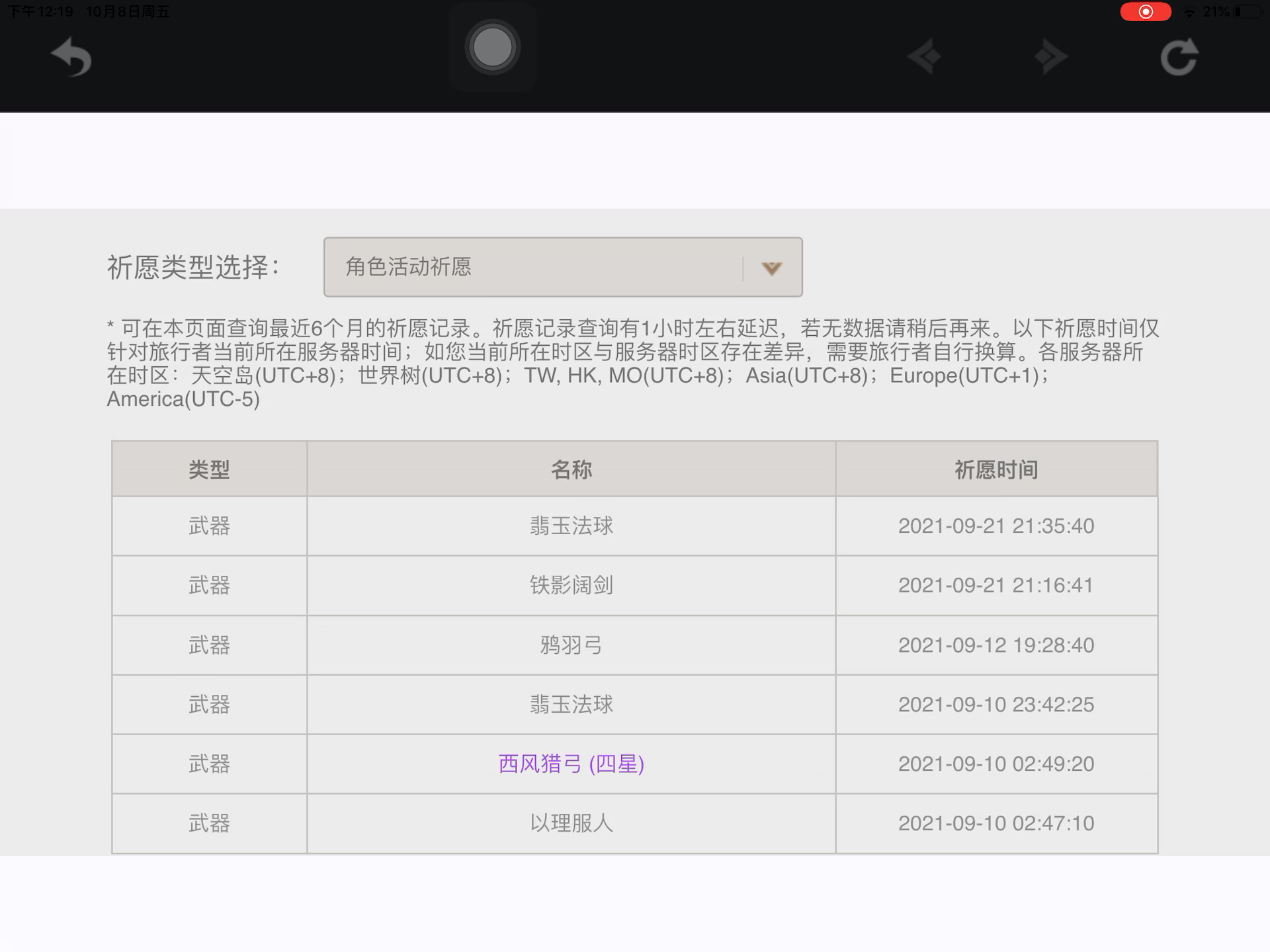1270x952 pixels.
Task: Tap the back arrow icon
Action: (71, 56)
